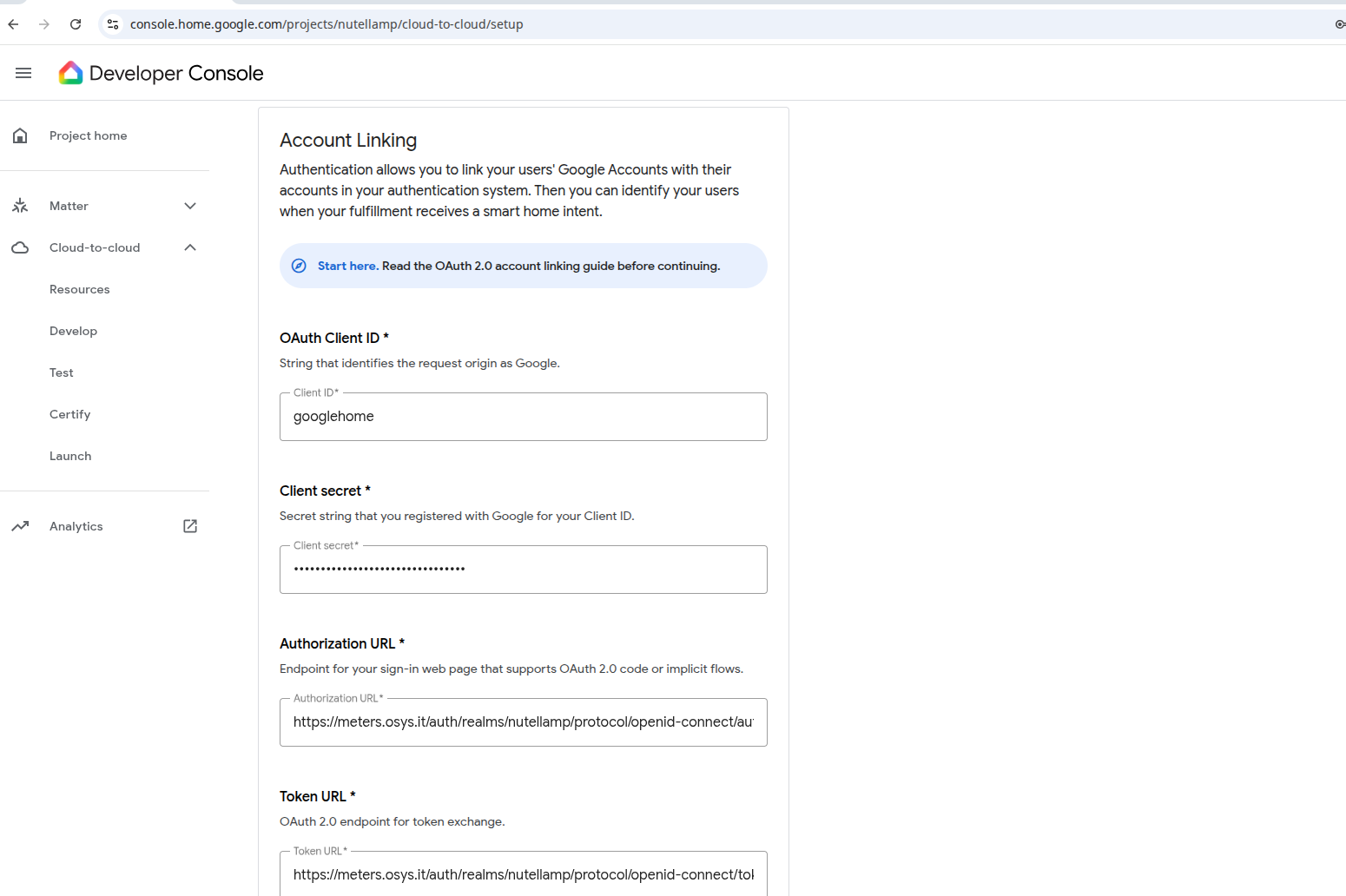This screenshot has width=1346, height=896.
Task: Open the Resources sidebar item
Action: point(80,289)
